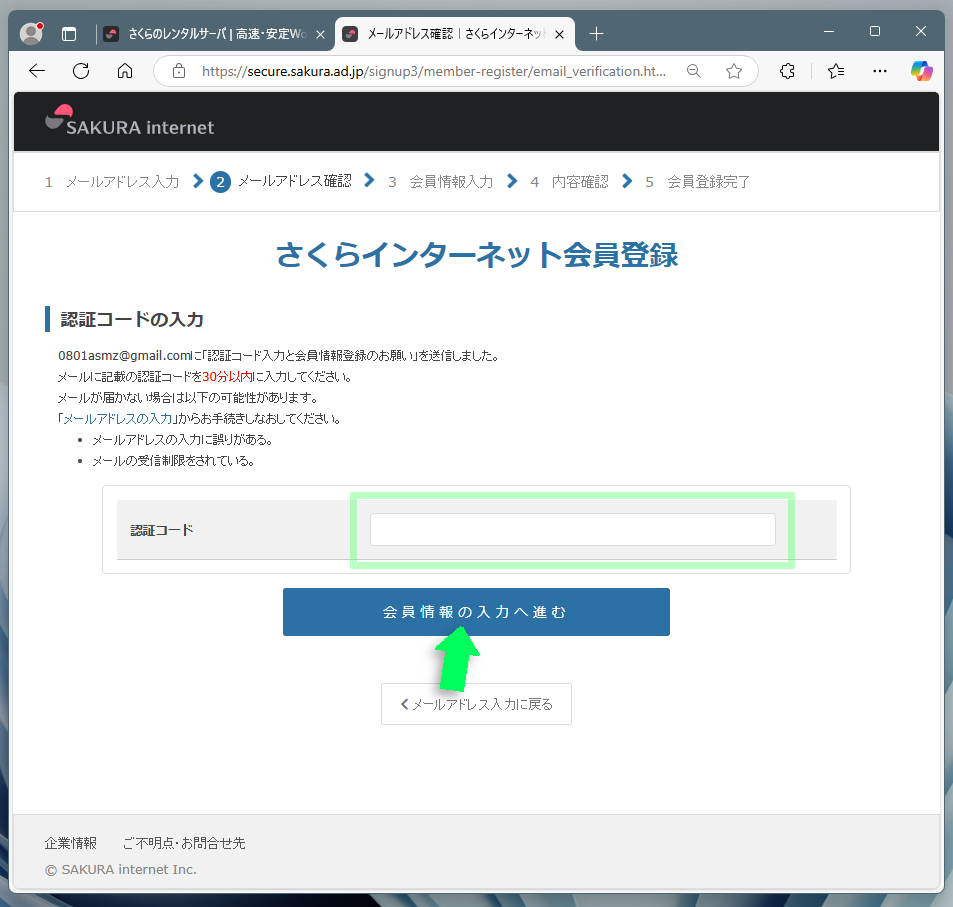The width and height of the screenshot is (953, 907).
Task: Close the さくらのレンタルサーバ tab
Action: (x=320, y=35)
